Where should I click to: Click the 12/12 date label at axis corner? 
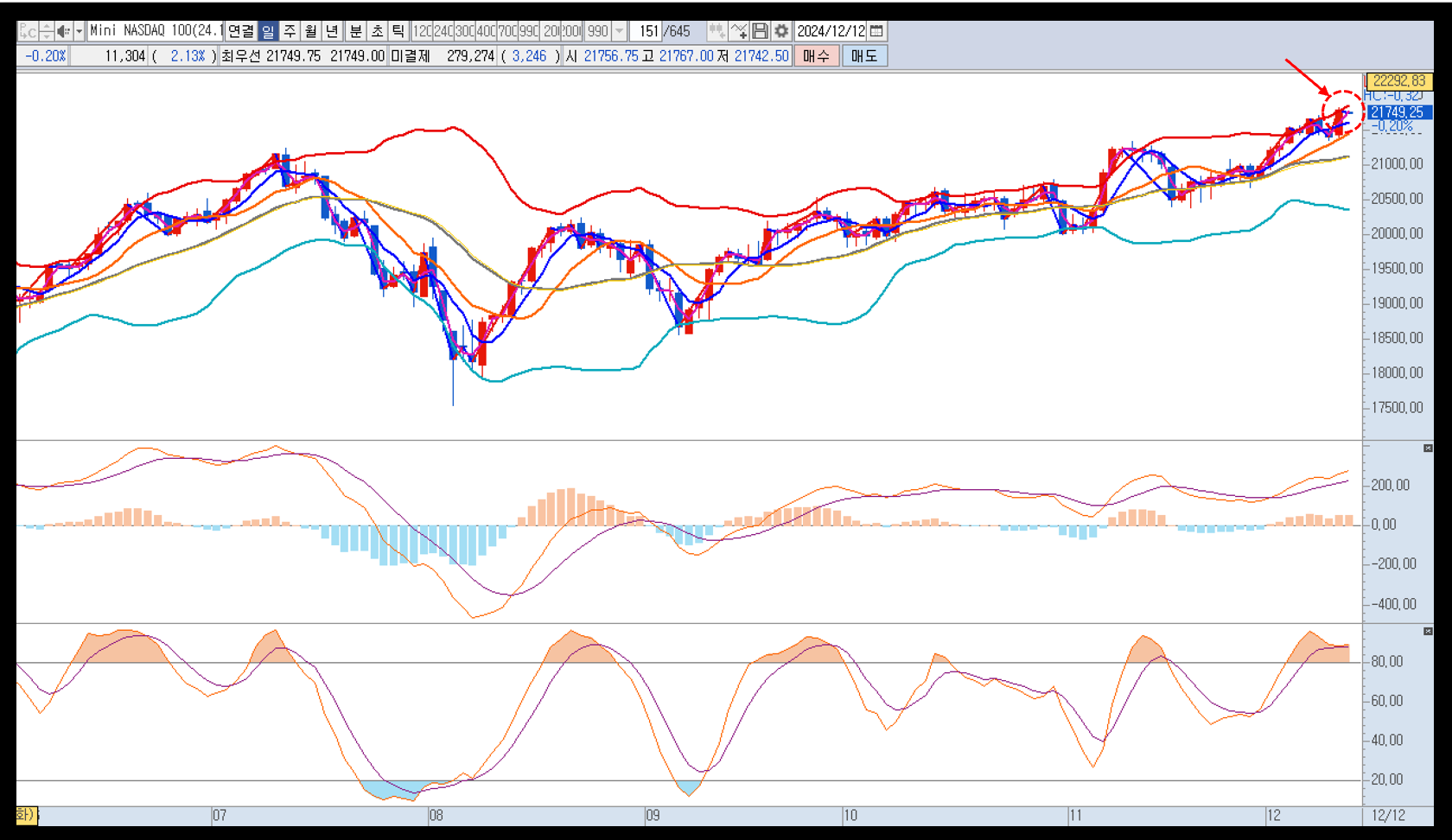coord(1388,816)
